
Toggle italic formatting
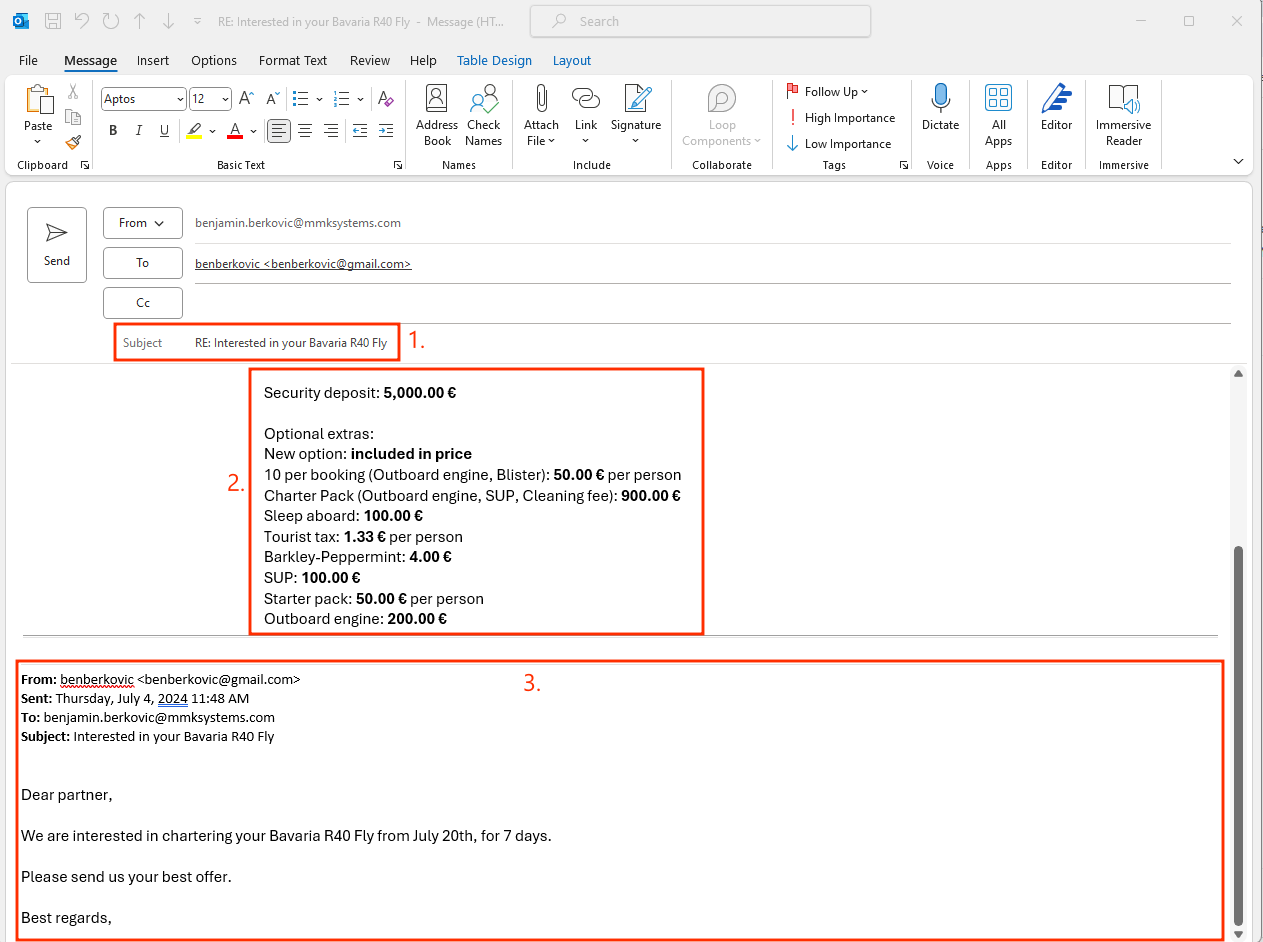pos(138,130)
